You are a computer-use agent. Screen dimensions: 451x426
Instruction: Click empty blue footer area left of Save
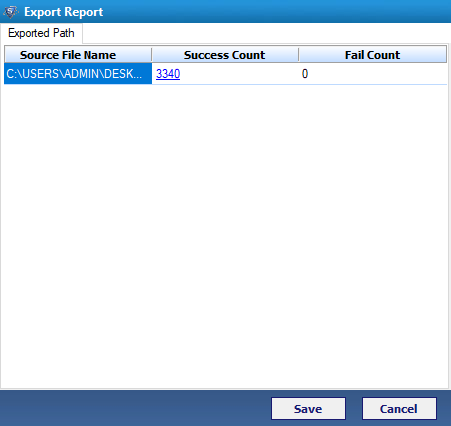pos(133,408)
